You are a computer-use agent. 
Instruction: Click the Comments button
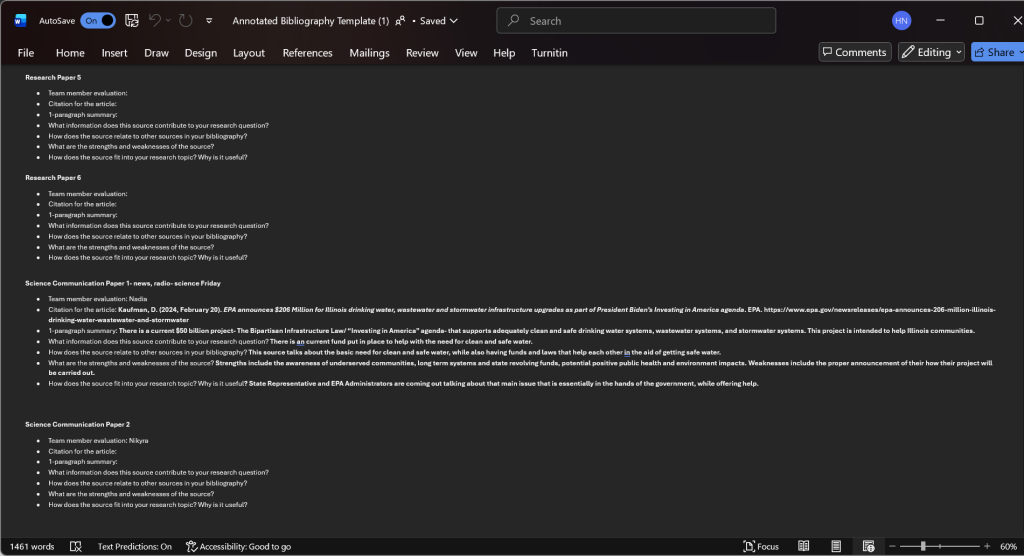pyautogui.click(x=854, y=52)
